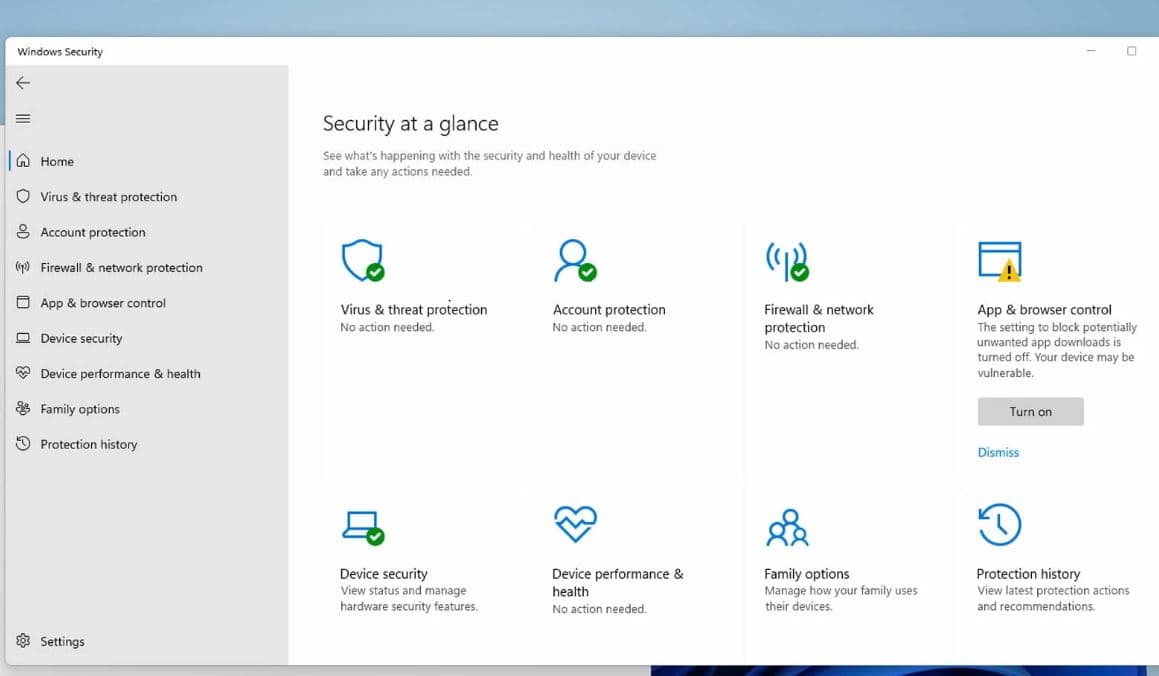Click the Firewall & network protection antenna tile icon
This screenshot has width=1159, height=676.
[x=786, y=260]
